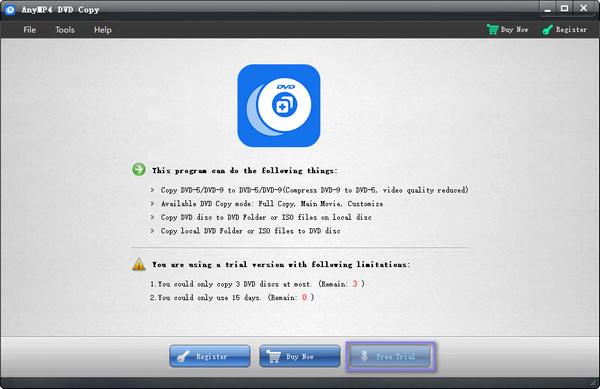600x389 pixels.
Task: Click the 'copy 3 DVD discs at most' limitation line
Action: click(257, 284)
